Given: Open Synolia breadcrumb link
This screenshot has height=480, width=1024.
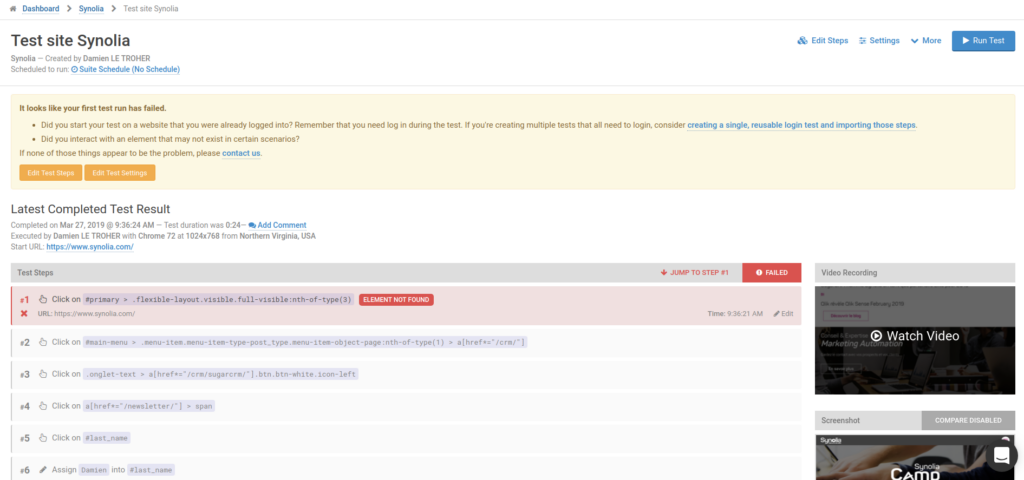Looking at the screenshot, I should [92, 9].
